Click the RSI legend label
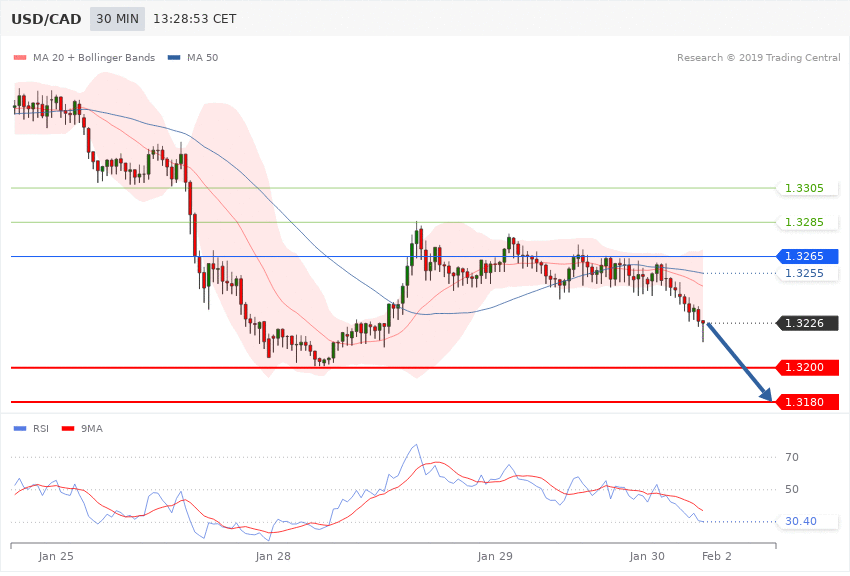The height and width of the screenshot is (576, 850). pyautogui.click(x=41, y=429)
